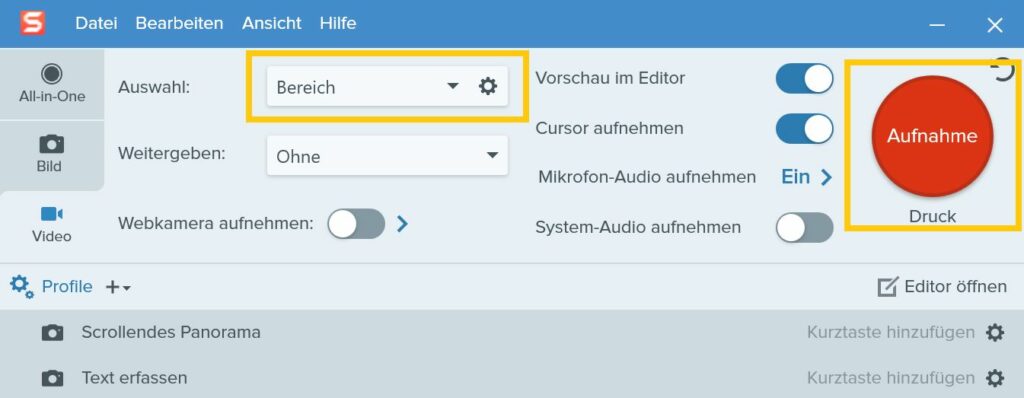Open gear settings for Text erfassen
This screenshot has width=1024, height=398.
pyautogui.click(x=995, y=378)
